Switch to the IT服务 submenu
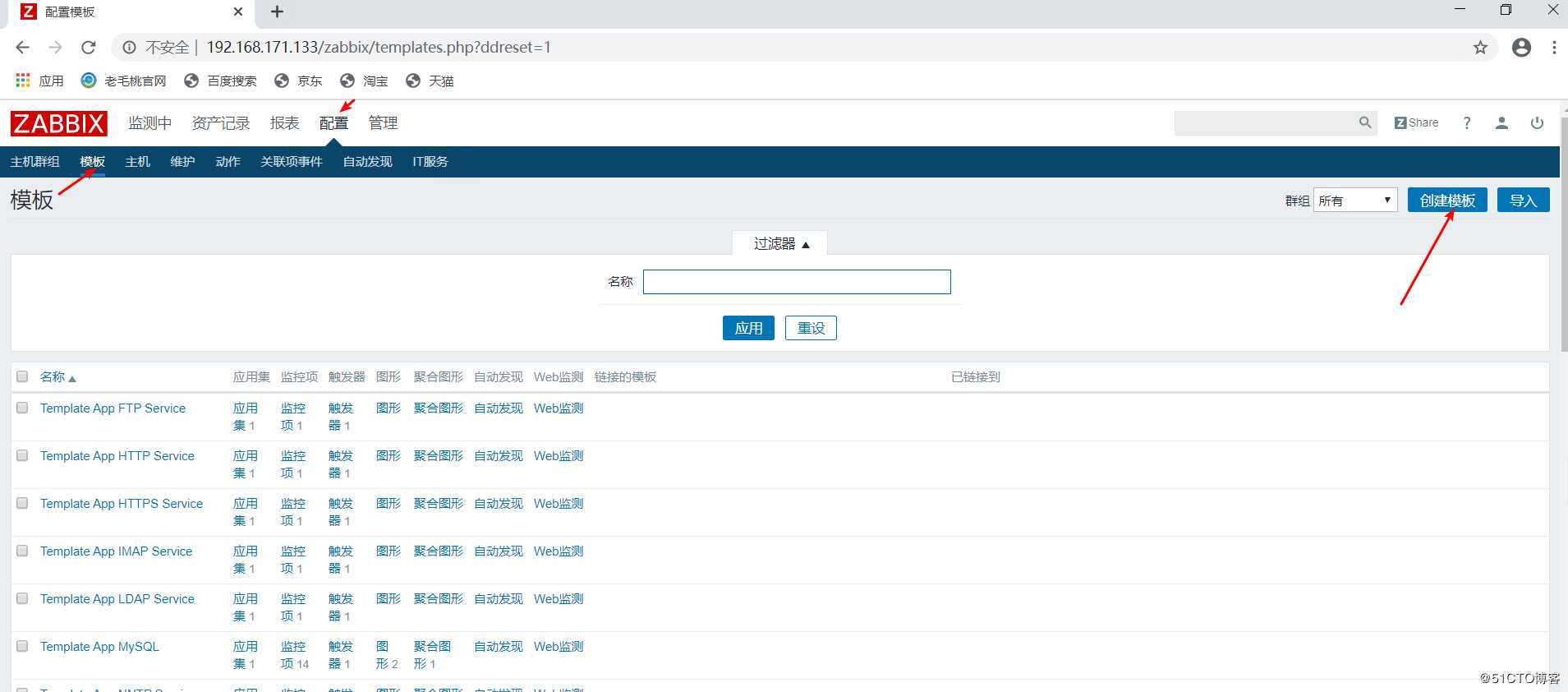Screen dimensions: 1568x692 tap(430, 162)
